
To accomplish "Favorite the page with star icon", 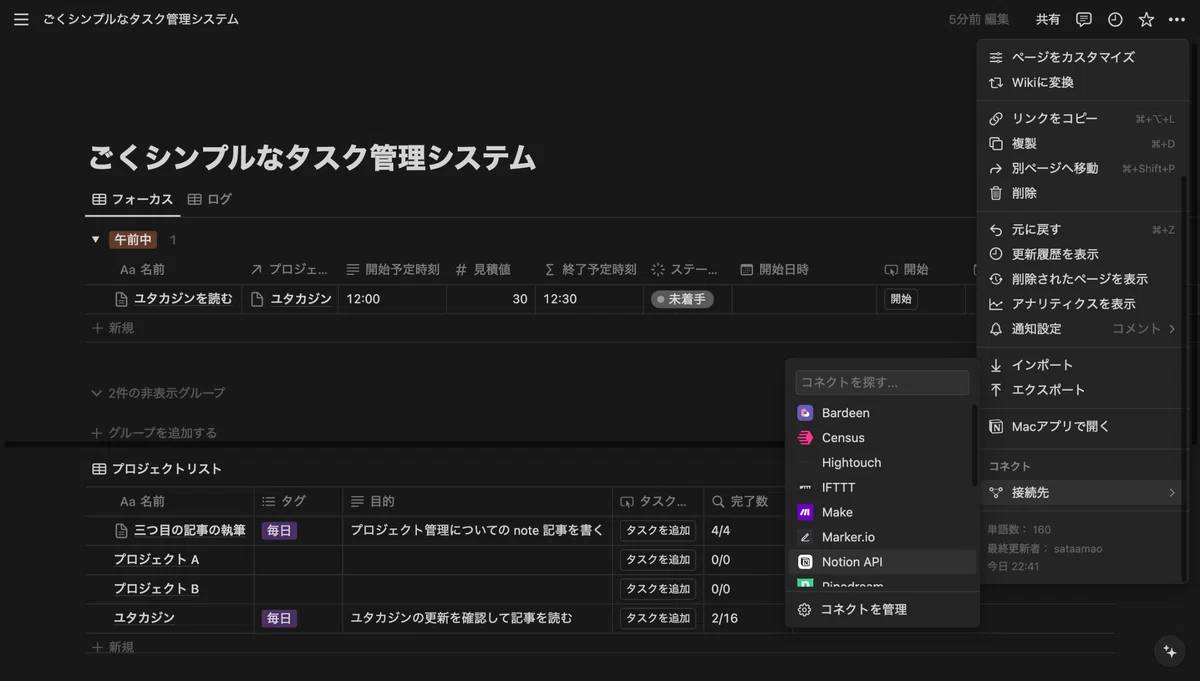I will (1146, 19).
